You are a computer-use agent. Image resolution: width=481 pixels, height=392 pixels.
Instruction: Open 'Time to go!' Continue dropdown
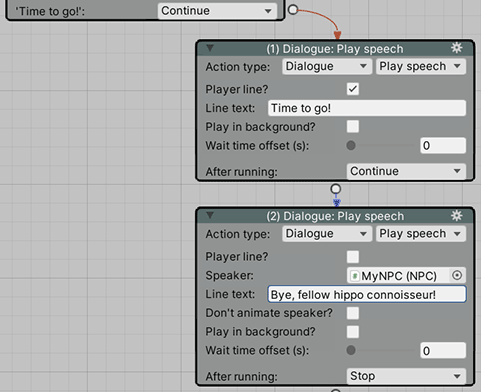click(217, 11)
